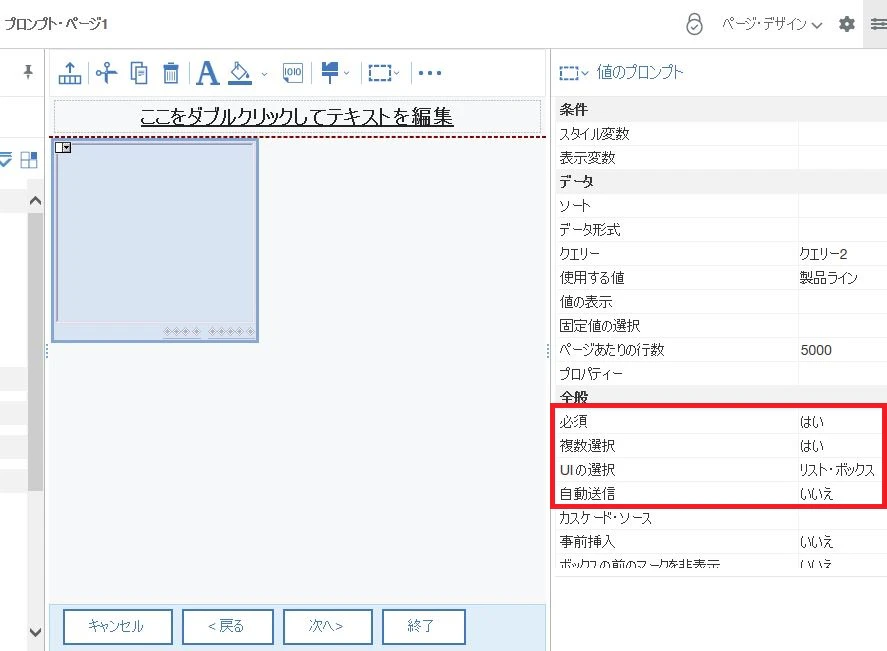
Task: Open the ページ・デザイン view dropdown
Action: pyautogui.click(x=772, y=24)
